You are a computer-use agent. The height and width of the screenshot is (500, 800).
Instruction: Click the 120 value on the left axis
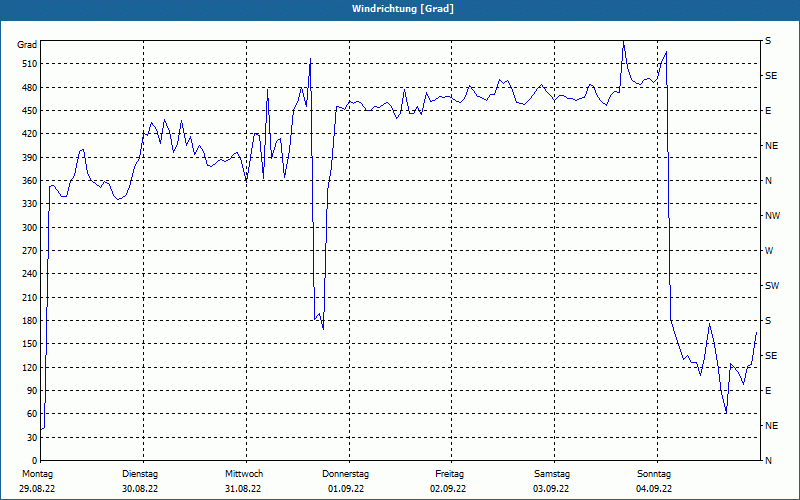(x=31, y=367)
